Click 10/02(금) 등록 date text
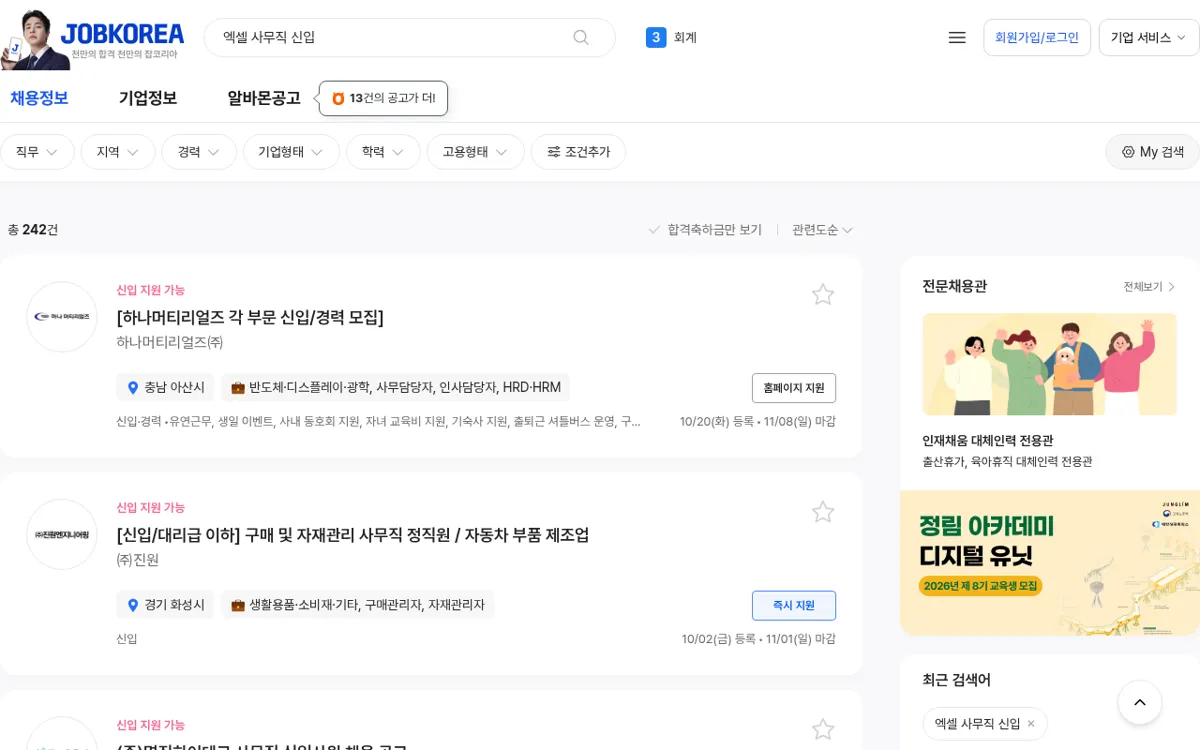This screenshot has height=750, width=1200. coord(719,639)
